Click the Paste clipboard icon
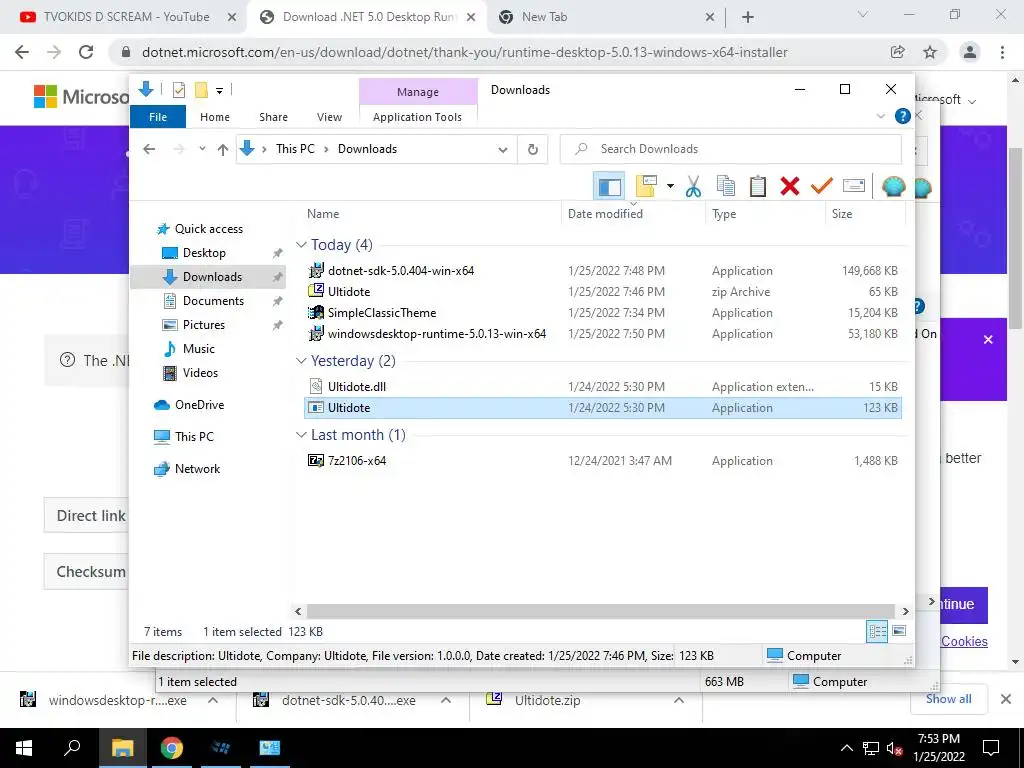The image size is (1024, 768). 758,187
